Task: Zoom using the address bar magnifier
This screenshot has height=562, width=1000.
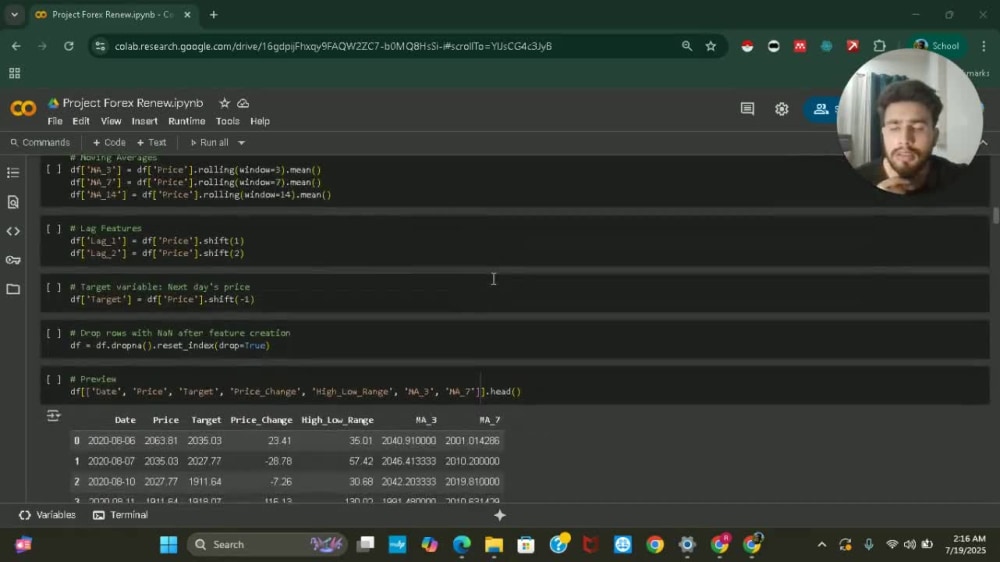Action: [x=687, y=46]
